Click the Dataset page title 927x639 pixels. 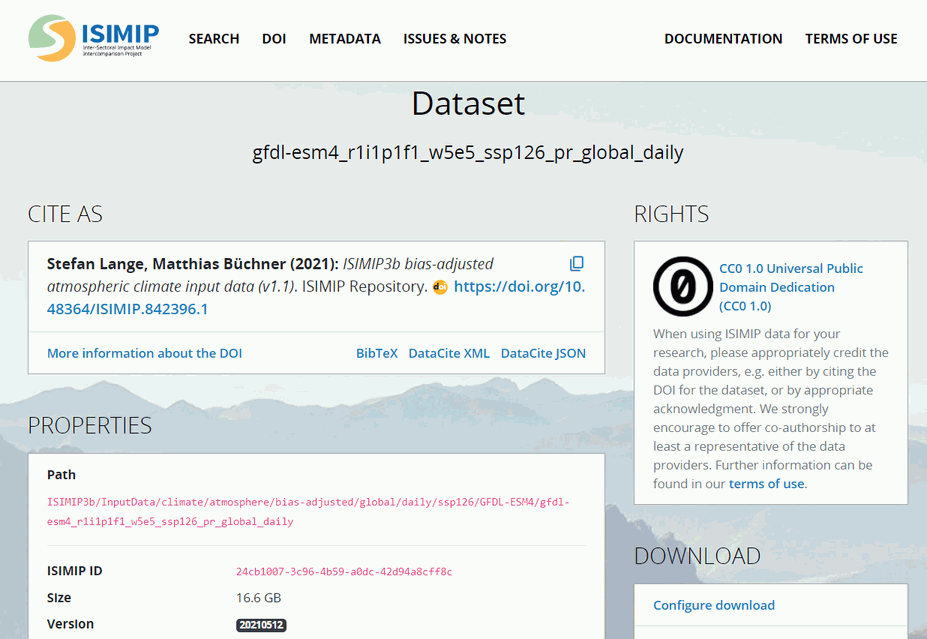[468, 104]
